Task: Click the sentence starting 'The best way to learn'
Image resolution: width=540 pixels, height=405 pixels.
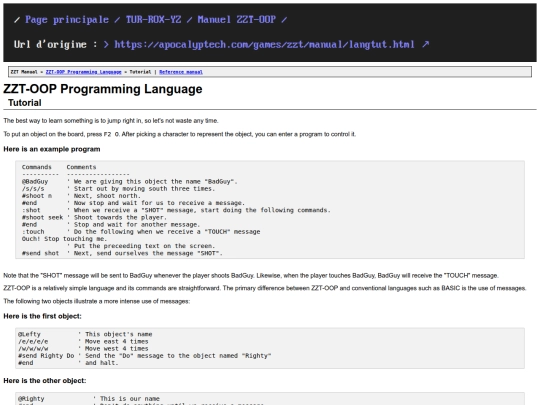Action: (x=111, y=121)
